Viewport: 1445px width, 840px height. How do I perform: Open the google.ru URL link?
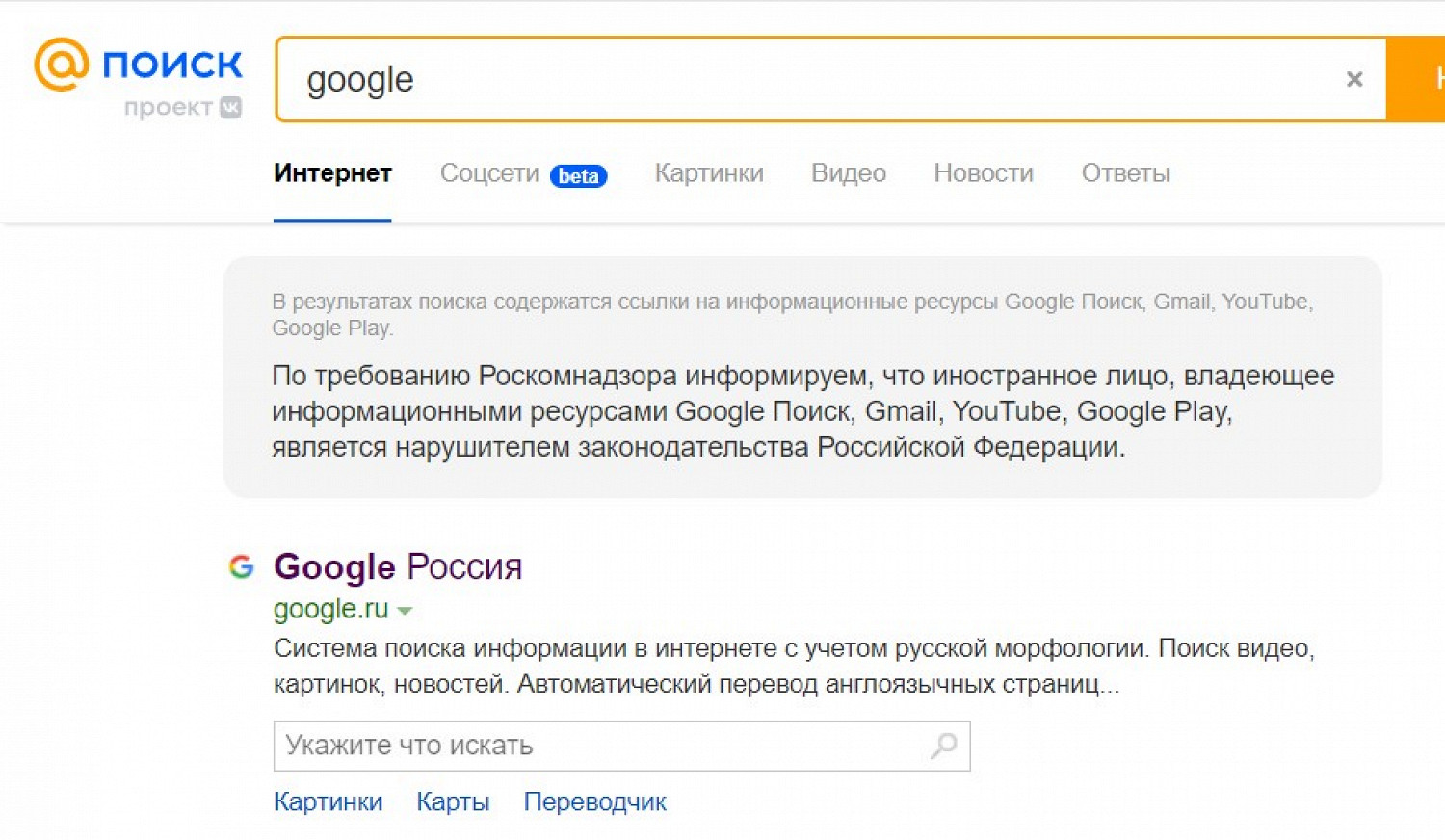point(330,609)
